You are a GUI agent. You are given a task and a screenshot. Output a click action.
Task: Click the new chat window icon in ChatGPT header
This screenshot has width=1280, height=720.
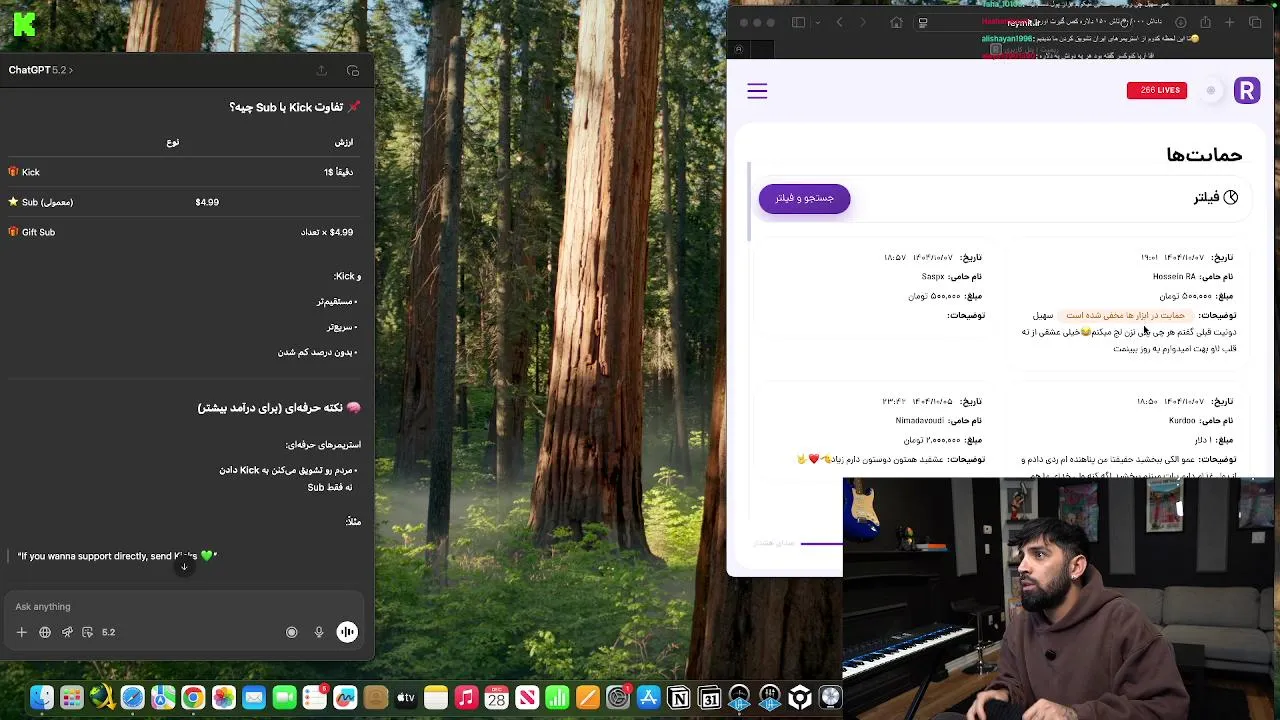tap(353, 70)
